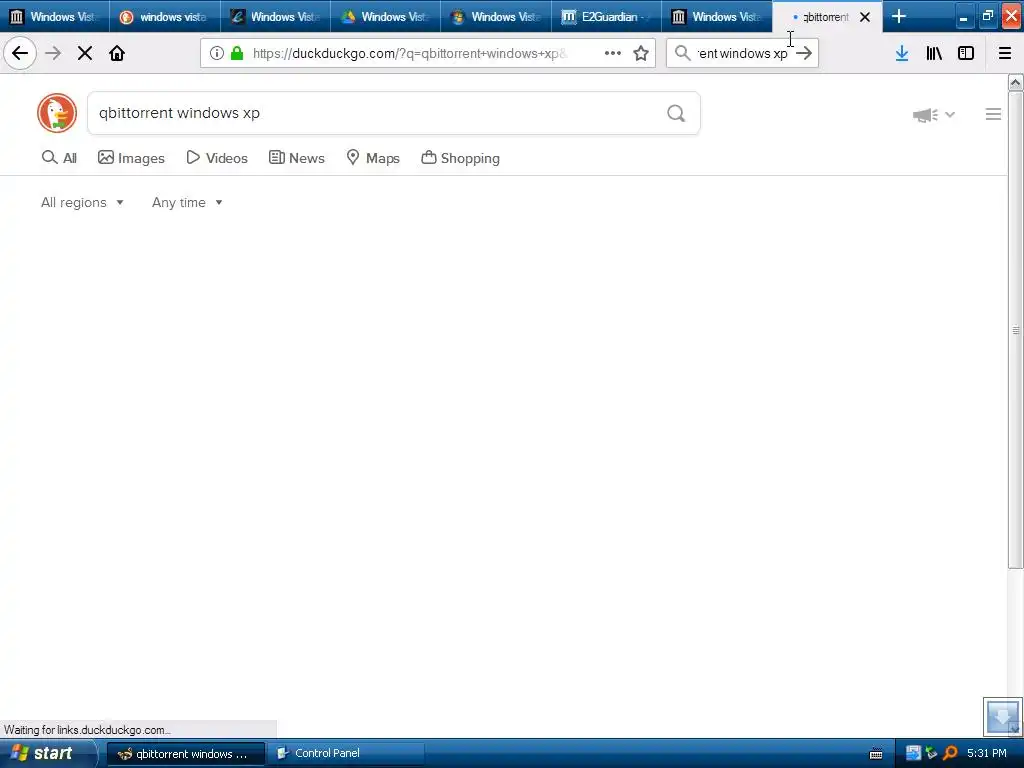Open the Firefox hamburger menu
The image size is (1024, 768).
pyautogui.click(x=1005, y=53)
